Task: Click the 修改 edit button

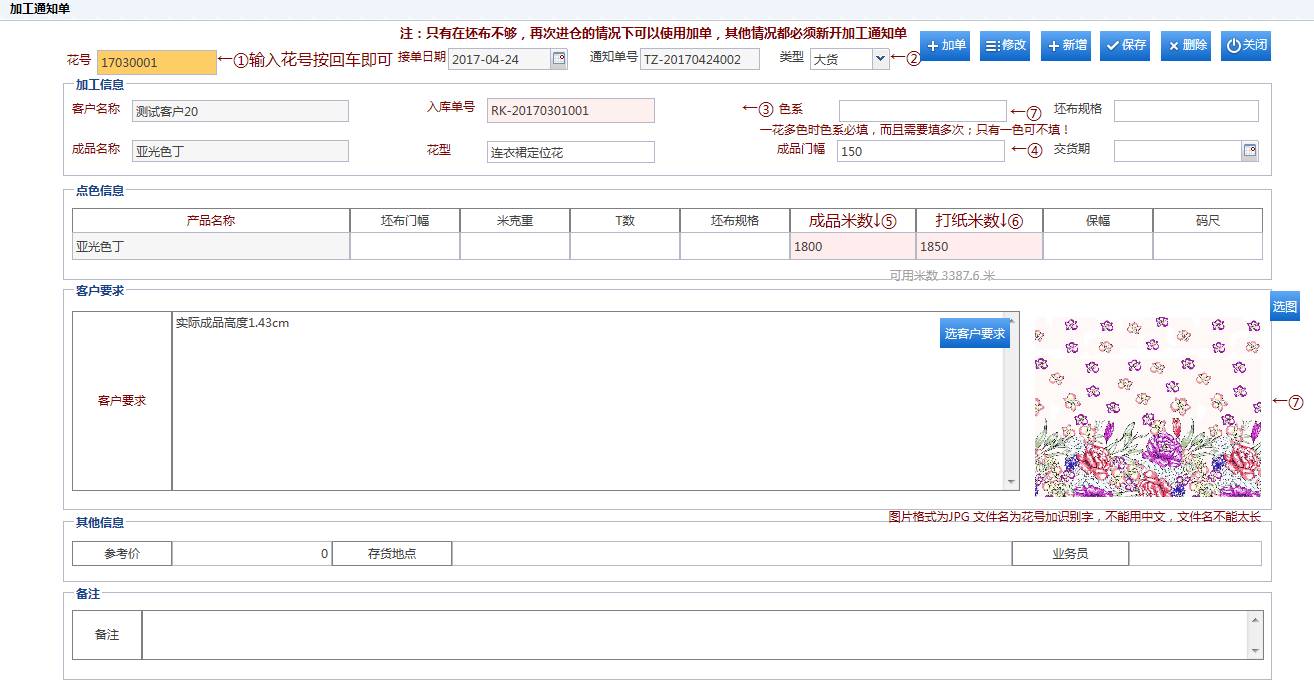Action: click(x=1005, y=46)
